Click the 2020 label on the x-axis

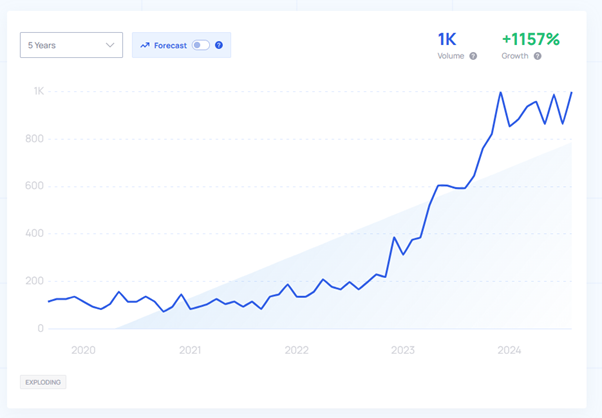(83, 350)
